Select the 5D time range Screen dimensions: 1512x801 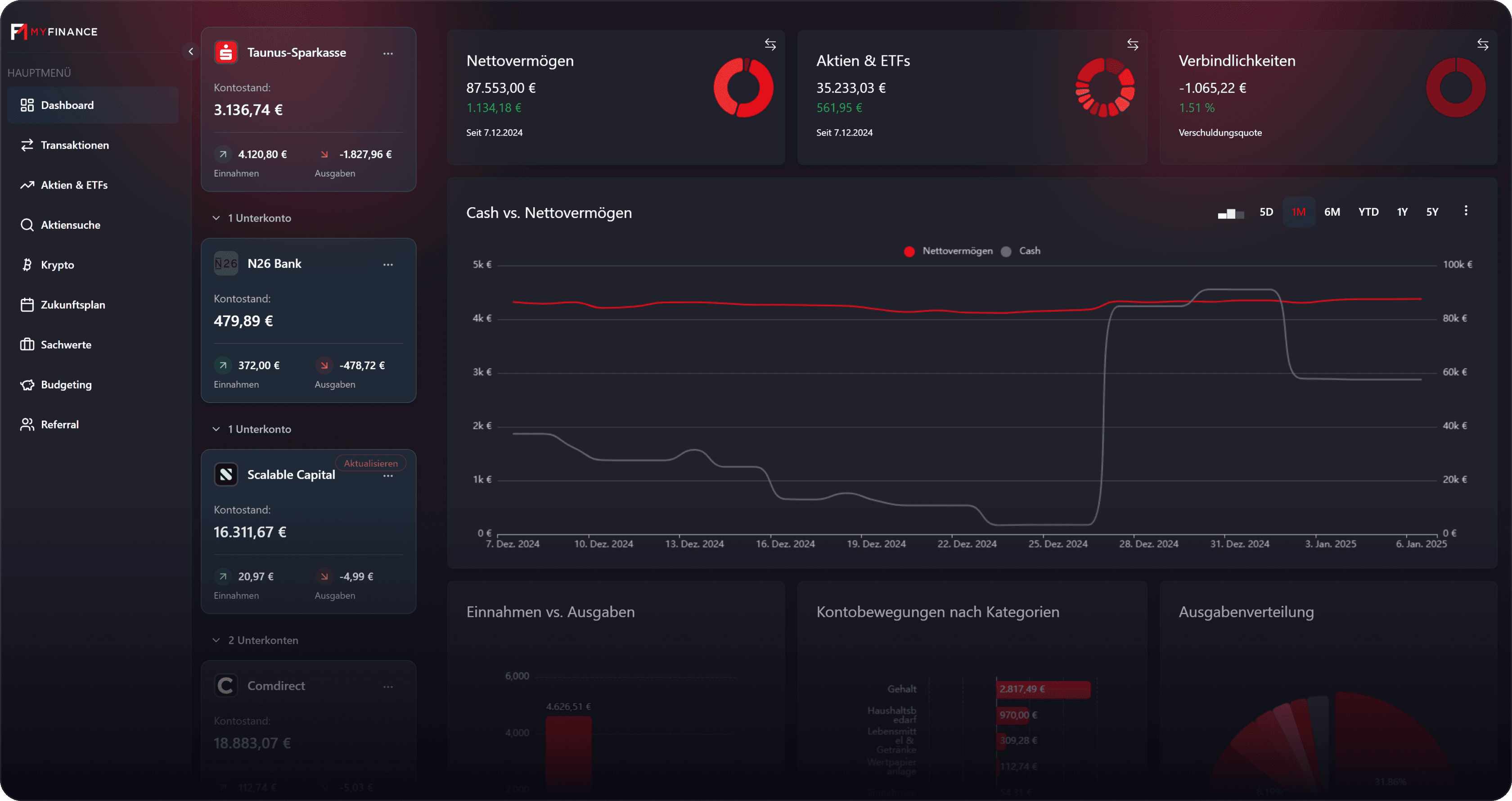tap(1266, 212)
